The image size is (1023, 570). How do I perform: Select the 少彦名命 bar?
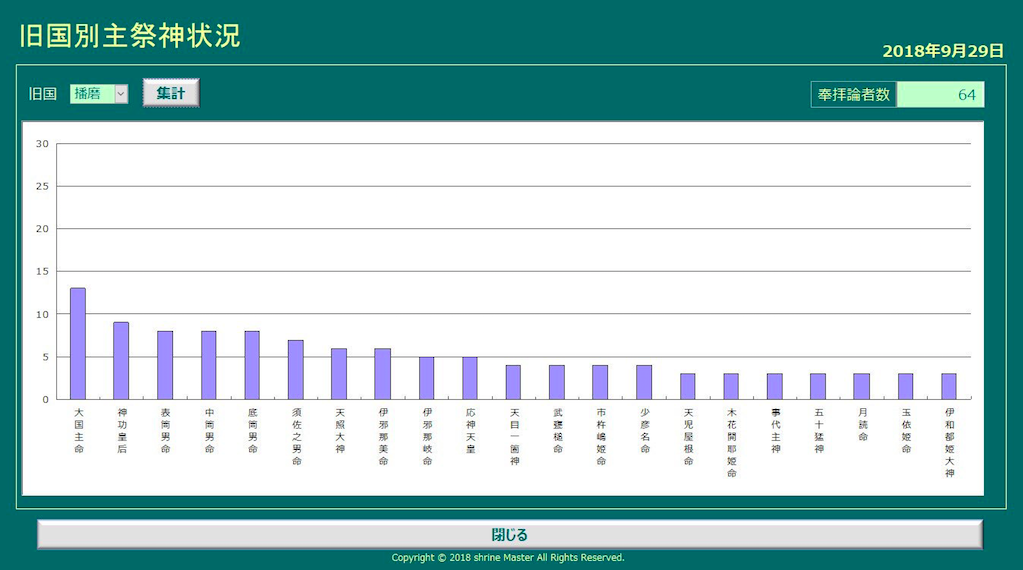click(644, 382)
